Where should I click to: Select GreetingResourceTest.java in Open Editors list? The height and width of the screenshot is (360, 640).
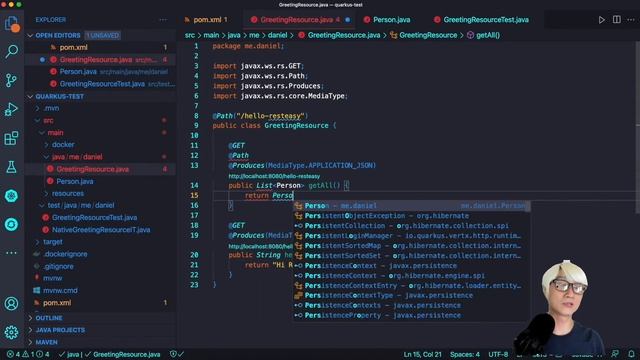(102, 84)
